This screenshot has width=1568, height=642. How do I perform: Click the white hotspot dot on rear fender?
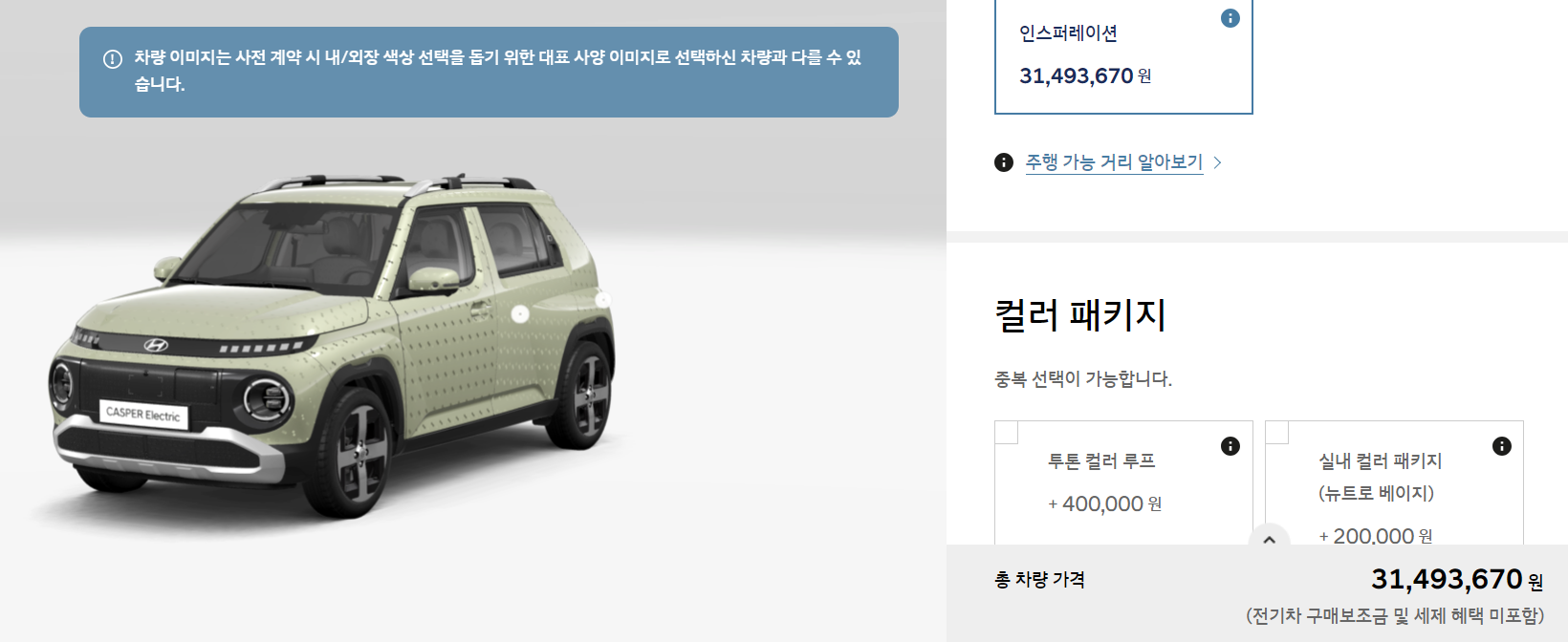pyautogui.click(x=603, y=300)
